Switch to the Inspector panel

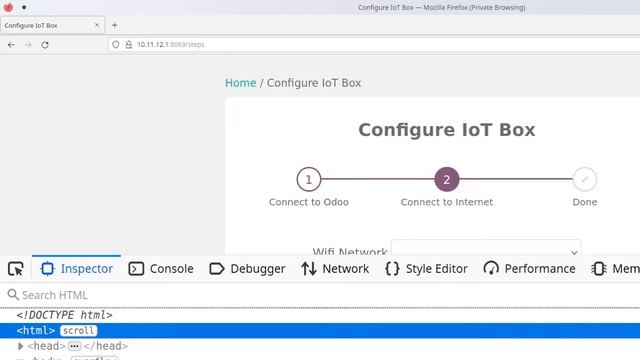tap(77, 269)
